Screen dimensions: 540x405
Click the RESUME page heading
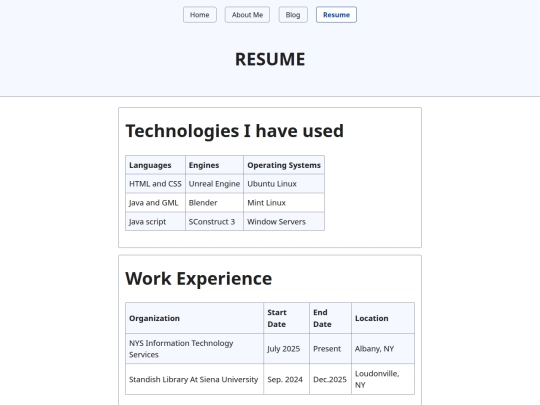point(270,59)
